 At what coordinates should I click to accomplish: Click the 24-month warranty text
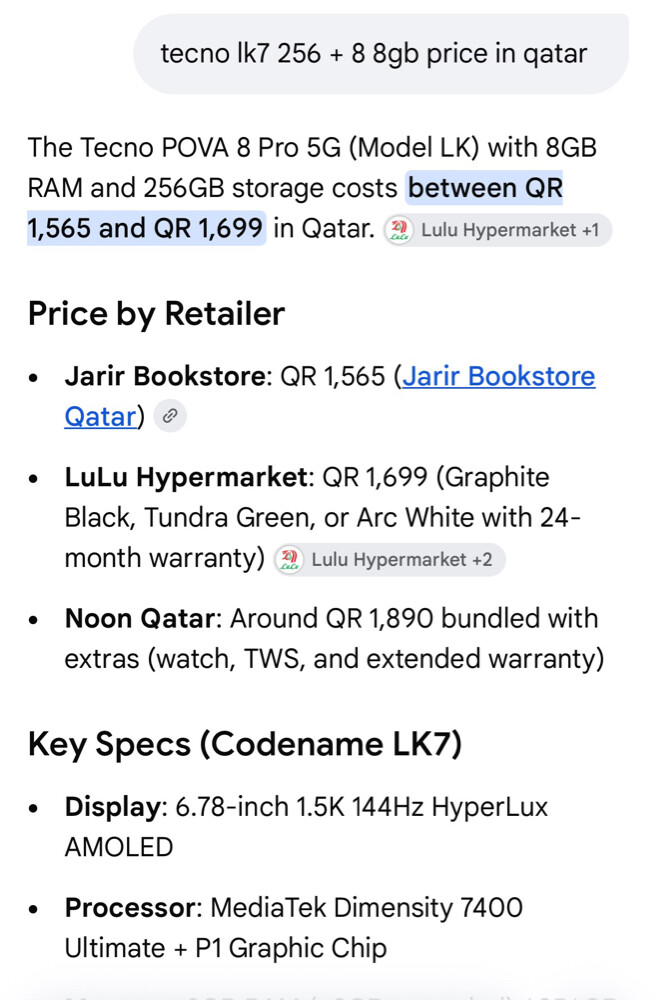point(323,538)
